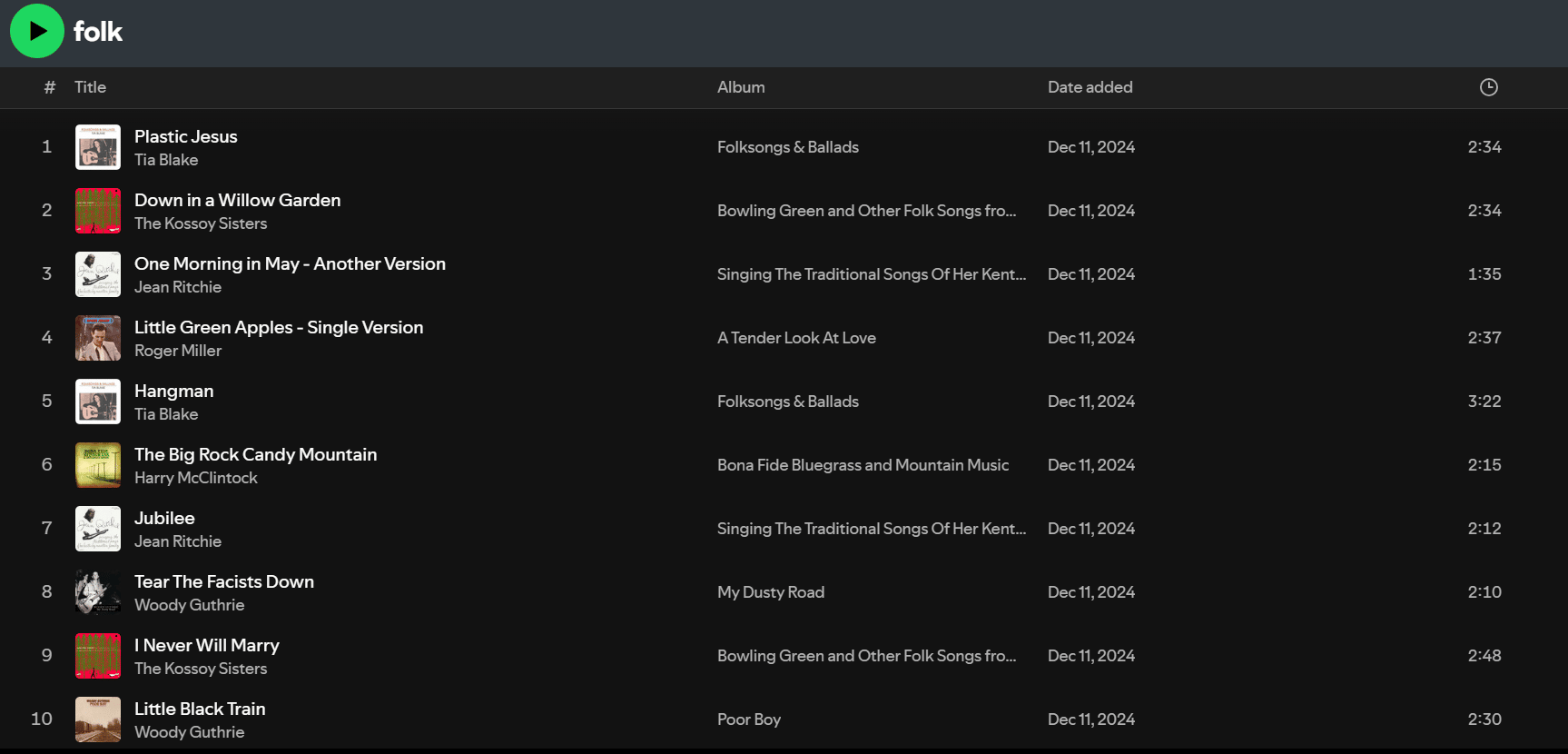This screenshot has width=1568, height=754.
Task: Open the Little Black Train cover thumbnail
Action: point(98,719)
